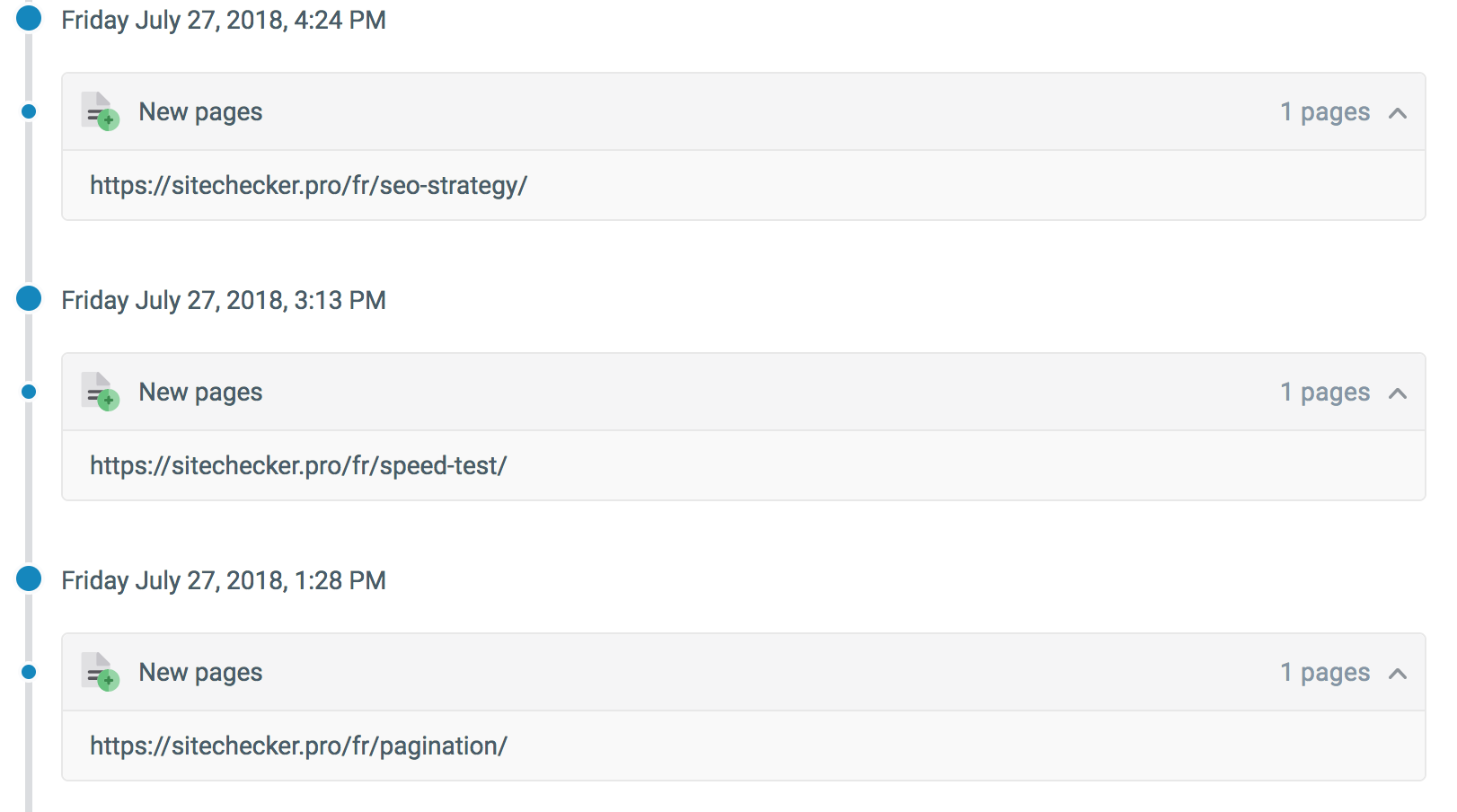Screen dimensions: 1457x812
Task: Click New pages icon in 1:28 PM entry
Action: (x=100, y=672)
